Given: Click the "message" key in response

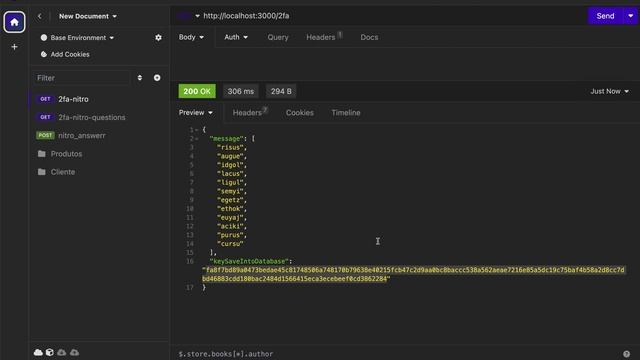Looking at the screenshot, I should coord(227,139).
